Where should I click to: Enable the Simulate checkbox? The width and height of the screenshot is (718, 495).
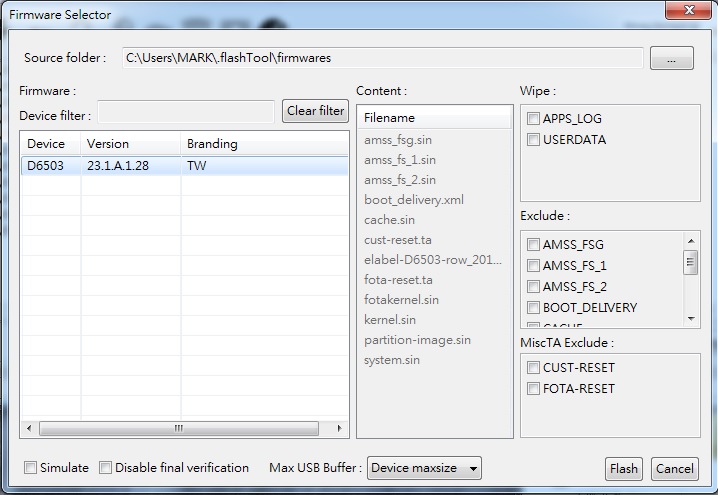30,468
